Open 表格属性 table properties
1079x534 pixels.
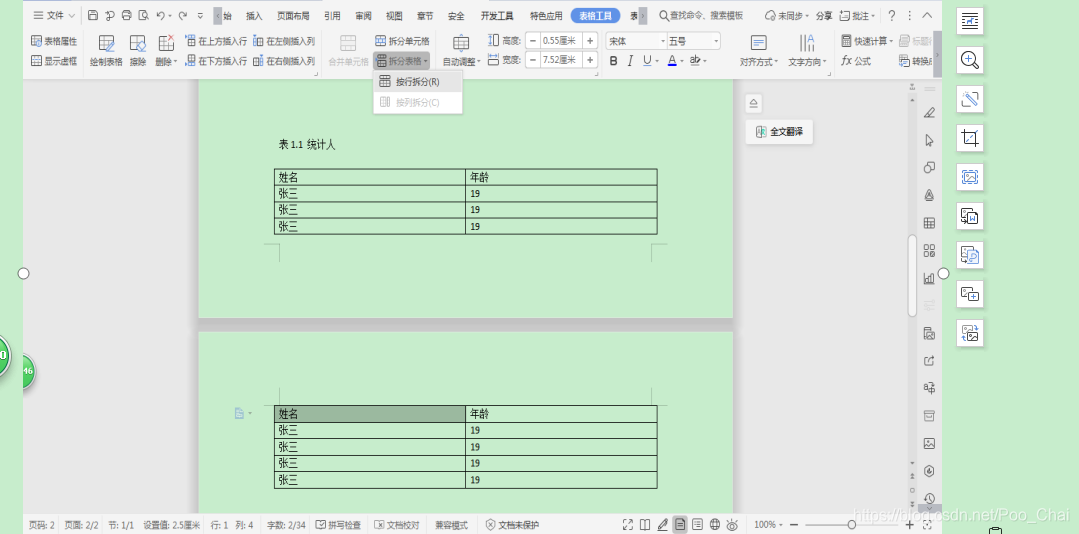tap(54, 41)
